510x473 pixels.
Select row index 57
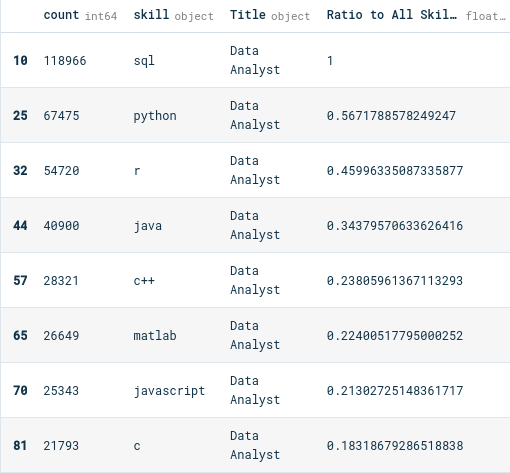20,281
